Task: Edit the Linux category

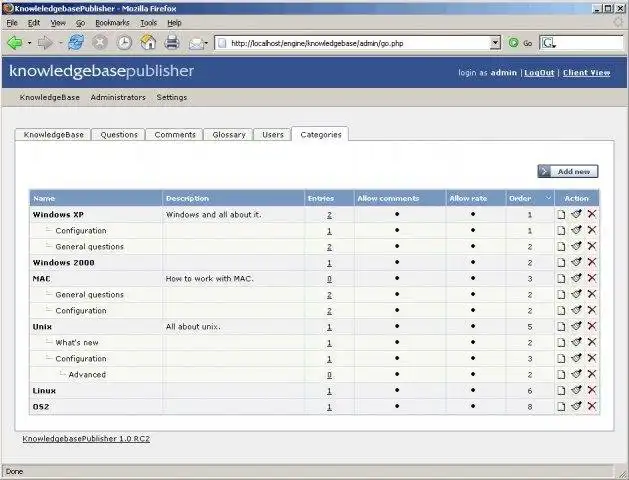Action: [x=576, y=390]
